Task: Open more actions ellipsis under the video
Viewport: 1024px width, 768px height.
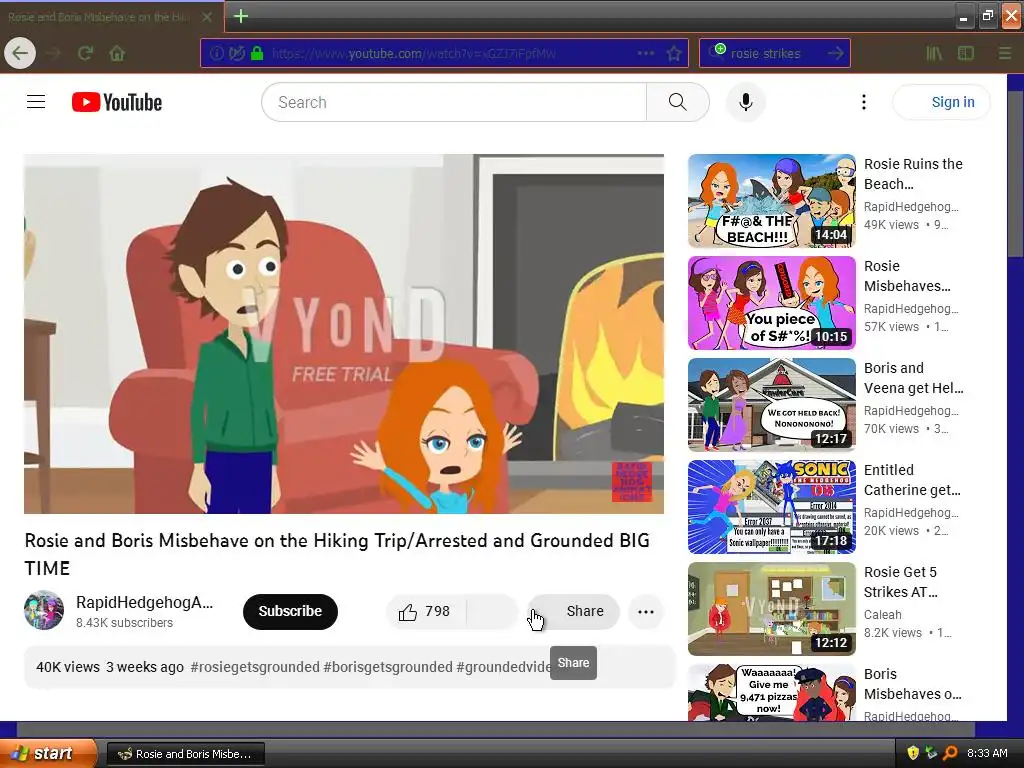Action: point(646,611)
